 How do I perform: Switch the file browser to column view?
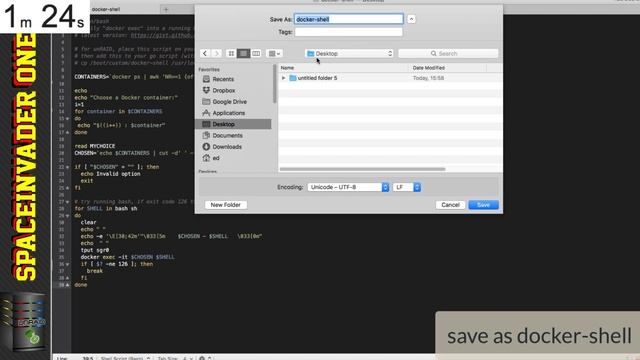point(256,53)
